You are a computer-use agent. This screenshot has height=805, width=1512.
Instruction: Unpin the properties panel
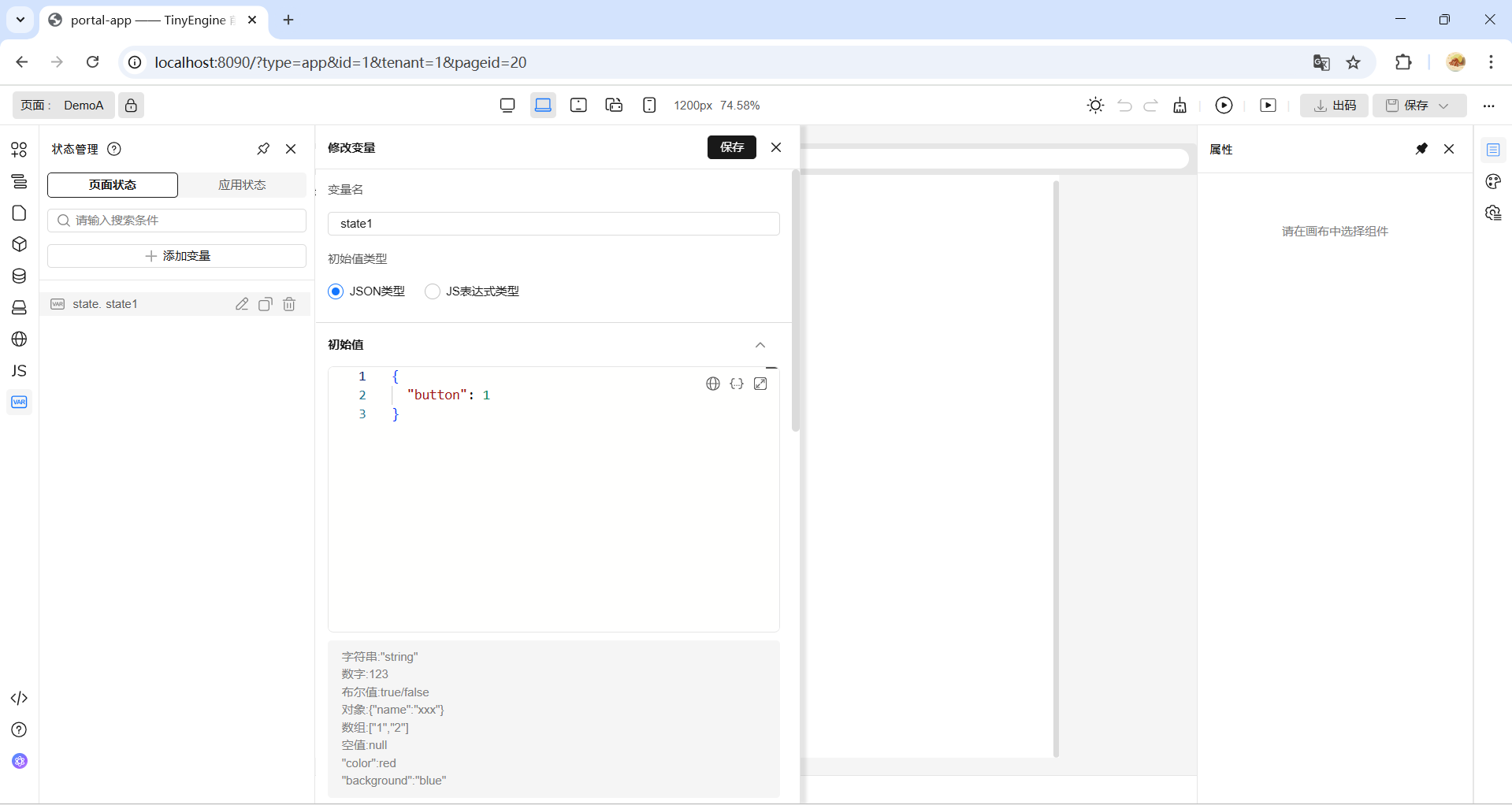click(x=1421, y=149)
